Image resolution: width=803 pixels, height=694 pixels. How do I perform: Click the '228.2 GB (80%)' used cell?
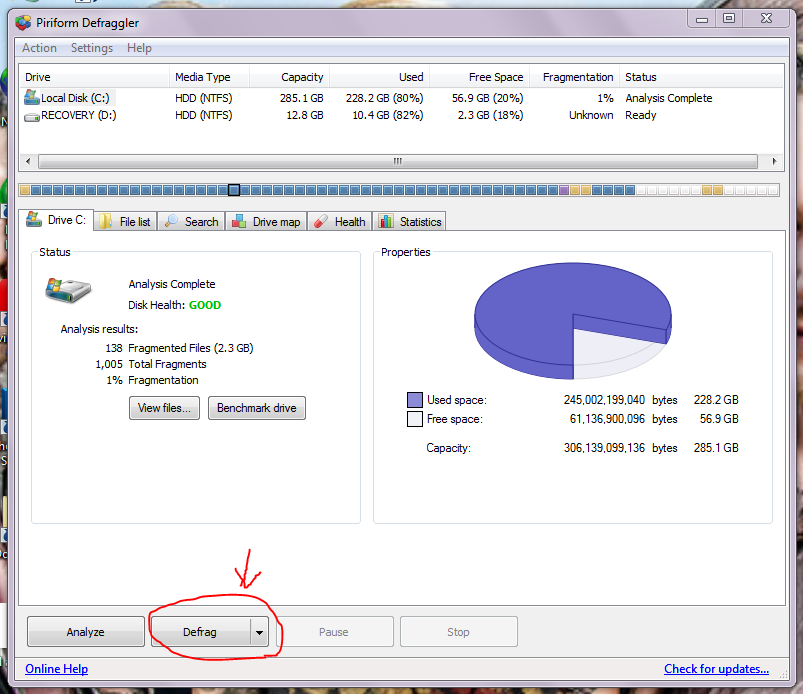[385, 98]
